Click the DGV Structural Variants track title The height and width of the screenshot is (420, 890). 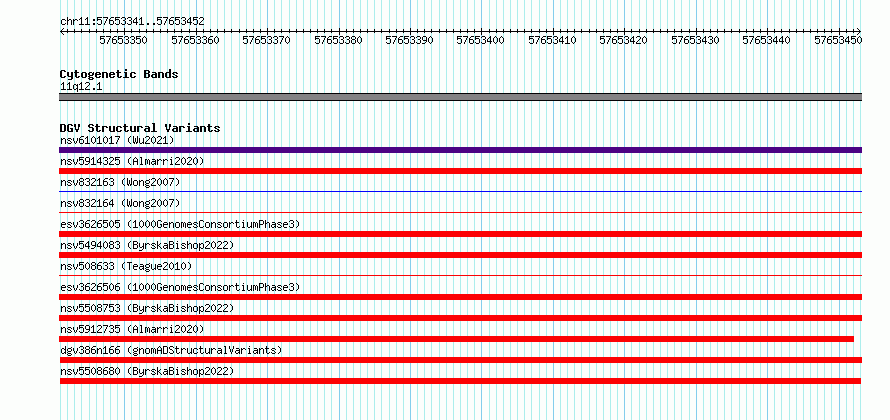coord(140,128)
